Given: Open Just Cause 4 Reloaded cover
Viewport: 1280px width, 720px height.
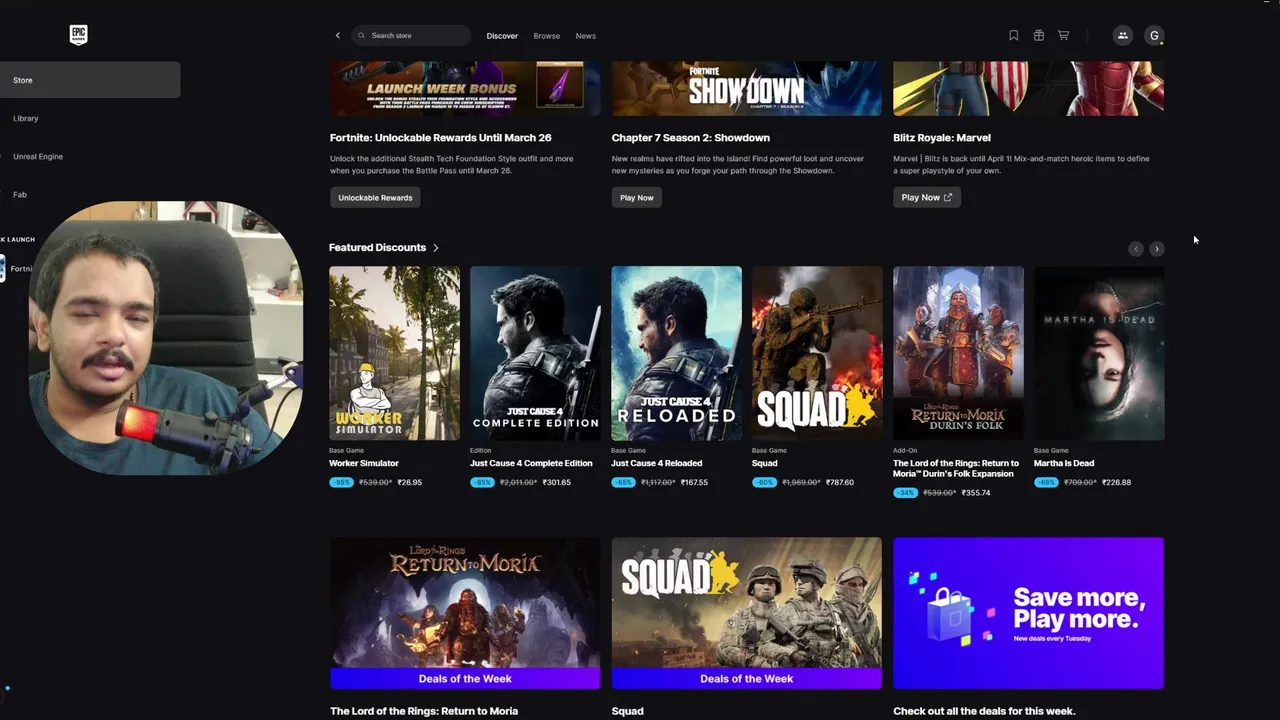Looking at the screenshot, I should [x=676, y=353].
